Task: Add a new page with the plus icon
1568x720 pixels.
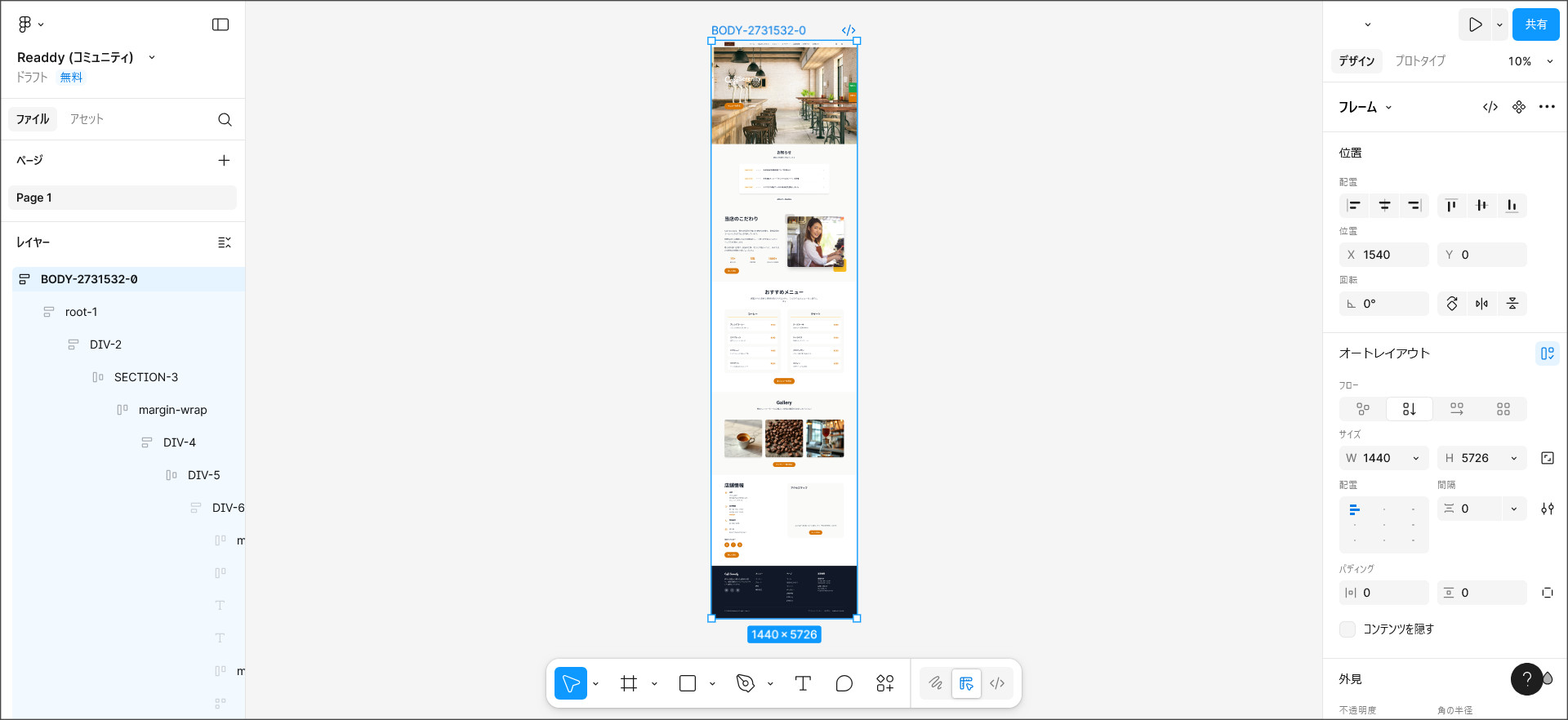Action: point(224,160)
